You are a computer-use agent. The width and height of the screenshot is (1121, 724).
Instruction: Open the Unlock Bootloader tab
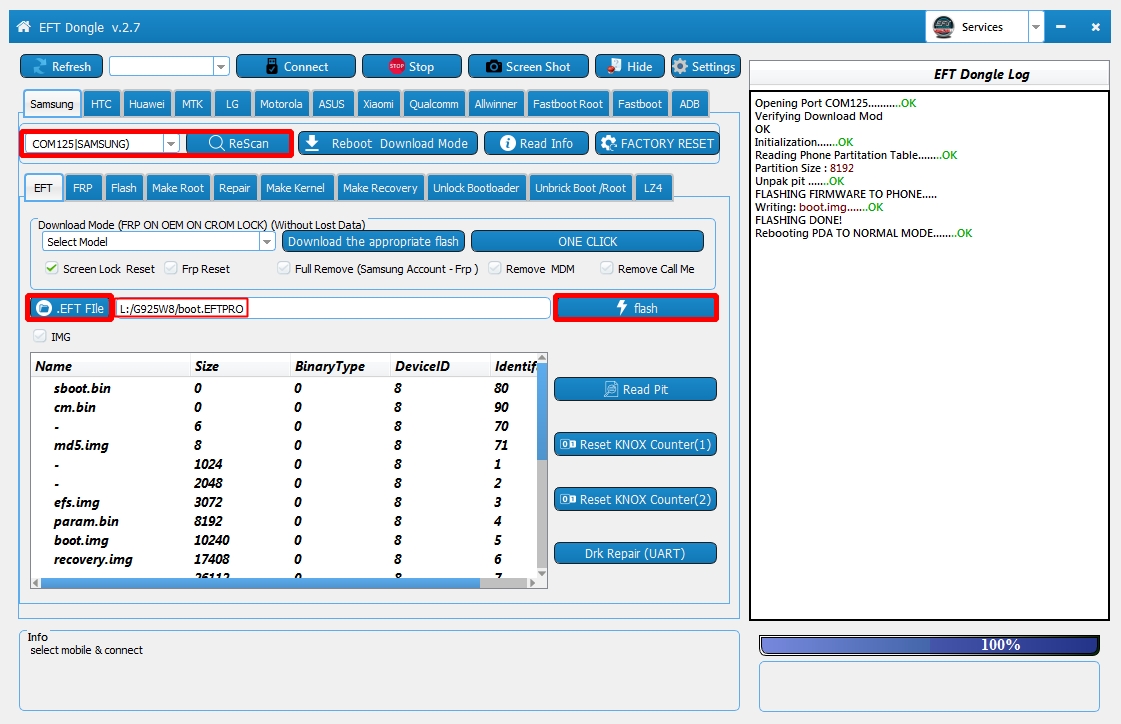[x=476, y=188]
